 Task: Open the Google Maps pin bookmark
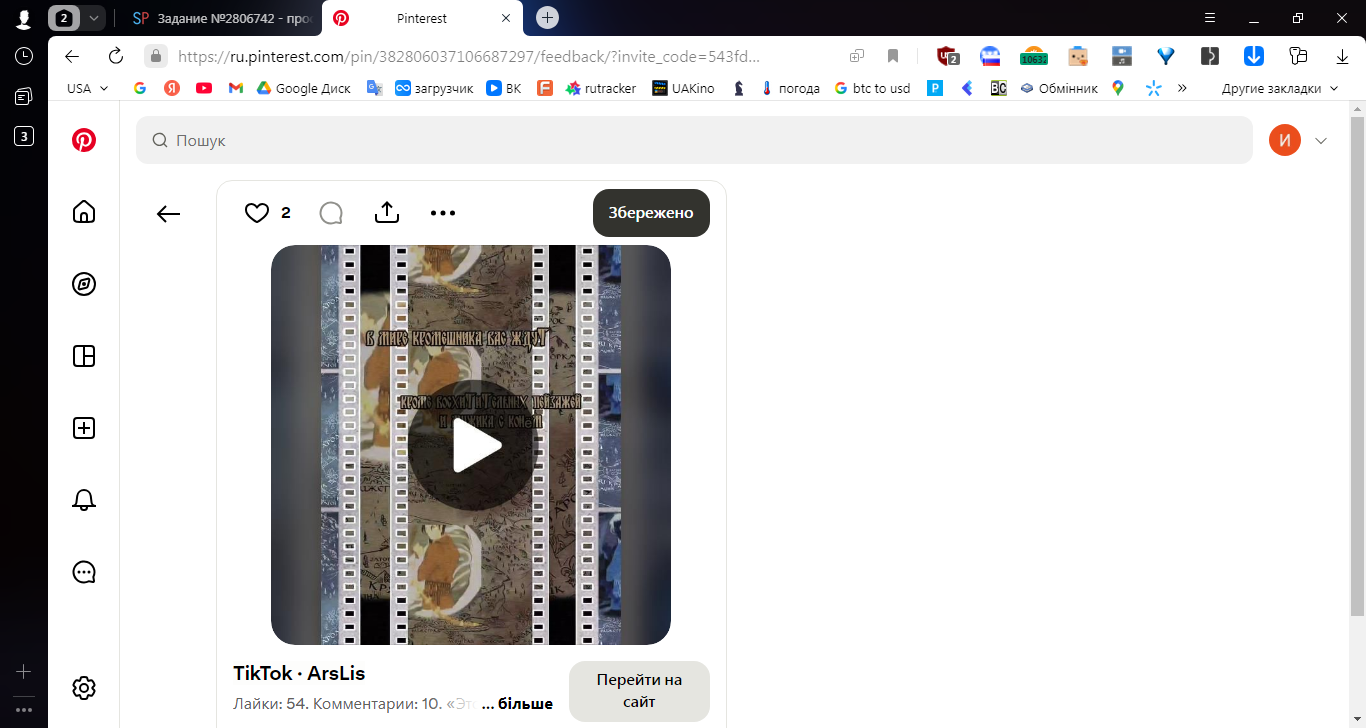1118,88
